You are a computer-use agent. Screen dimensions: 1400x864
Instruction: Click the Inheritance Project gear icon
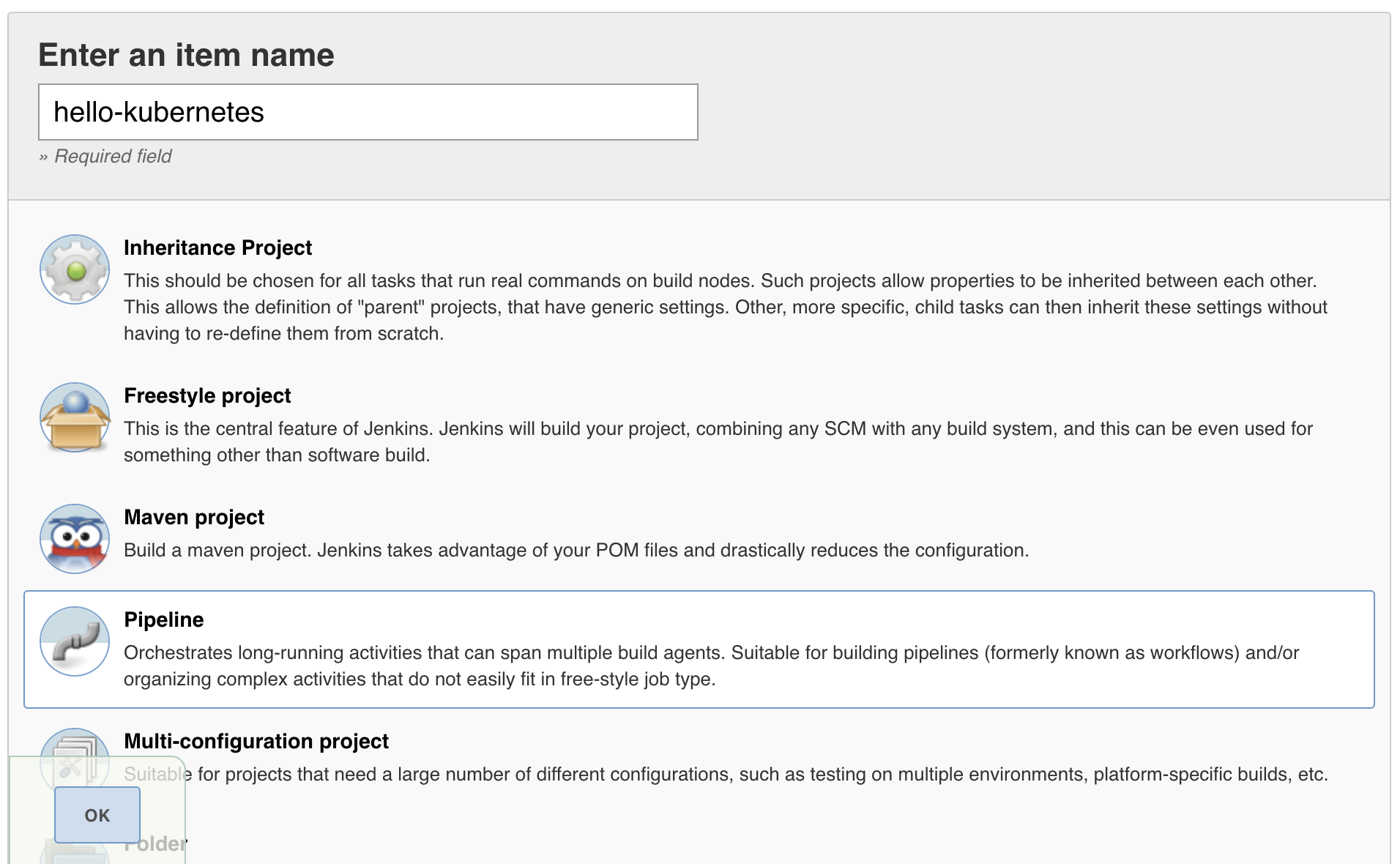[x=75, y=269]
